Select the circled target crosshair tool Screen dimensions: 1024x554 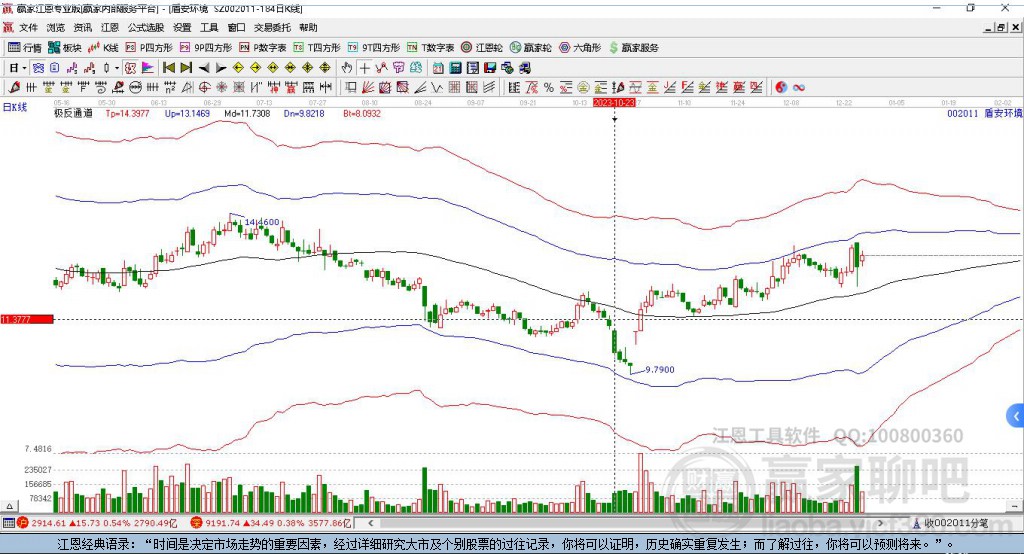pyautogui.click(x=204, y=87)
